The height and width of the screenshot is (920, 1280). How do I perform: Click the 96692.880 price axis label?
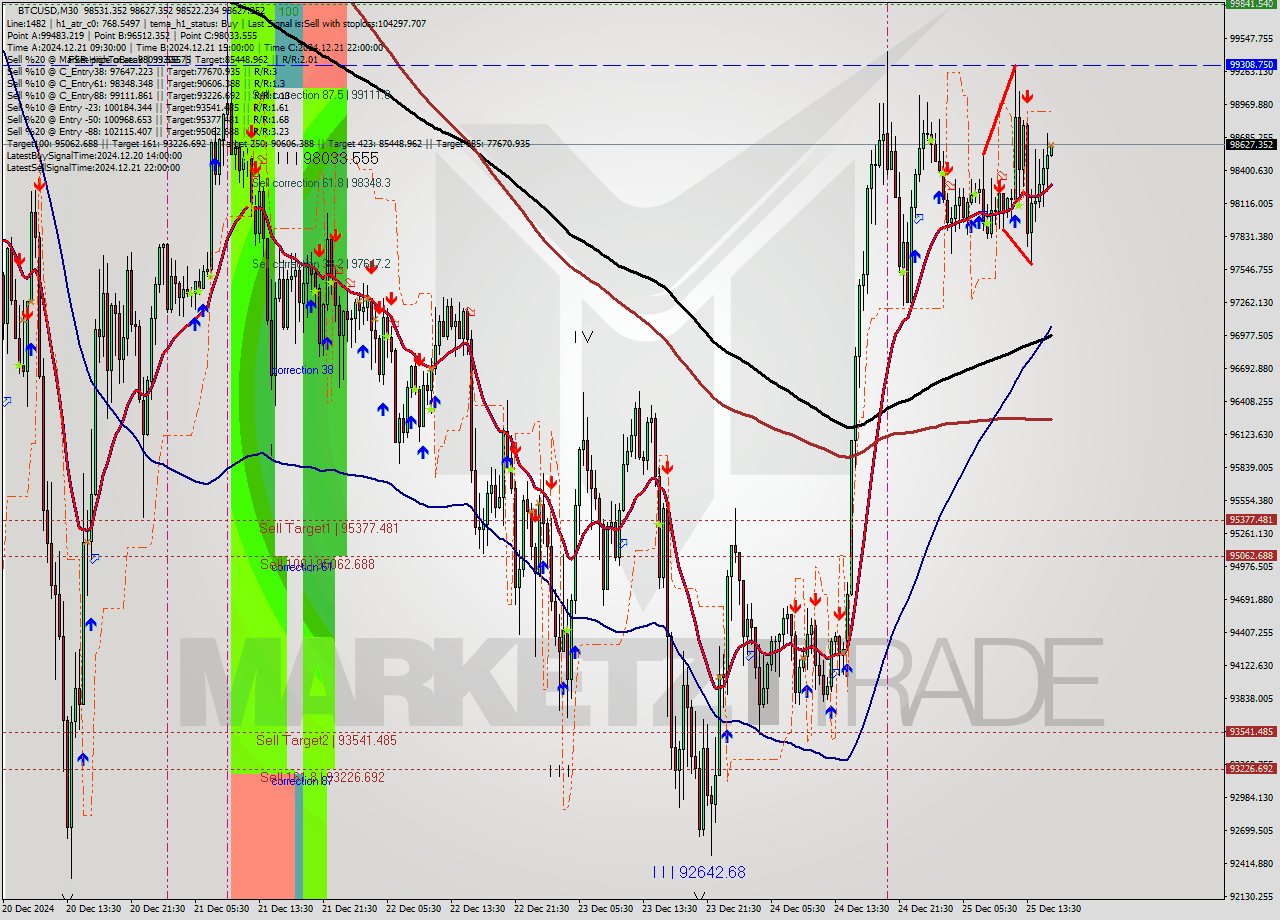(1251, 368)
